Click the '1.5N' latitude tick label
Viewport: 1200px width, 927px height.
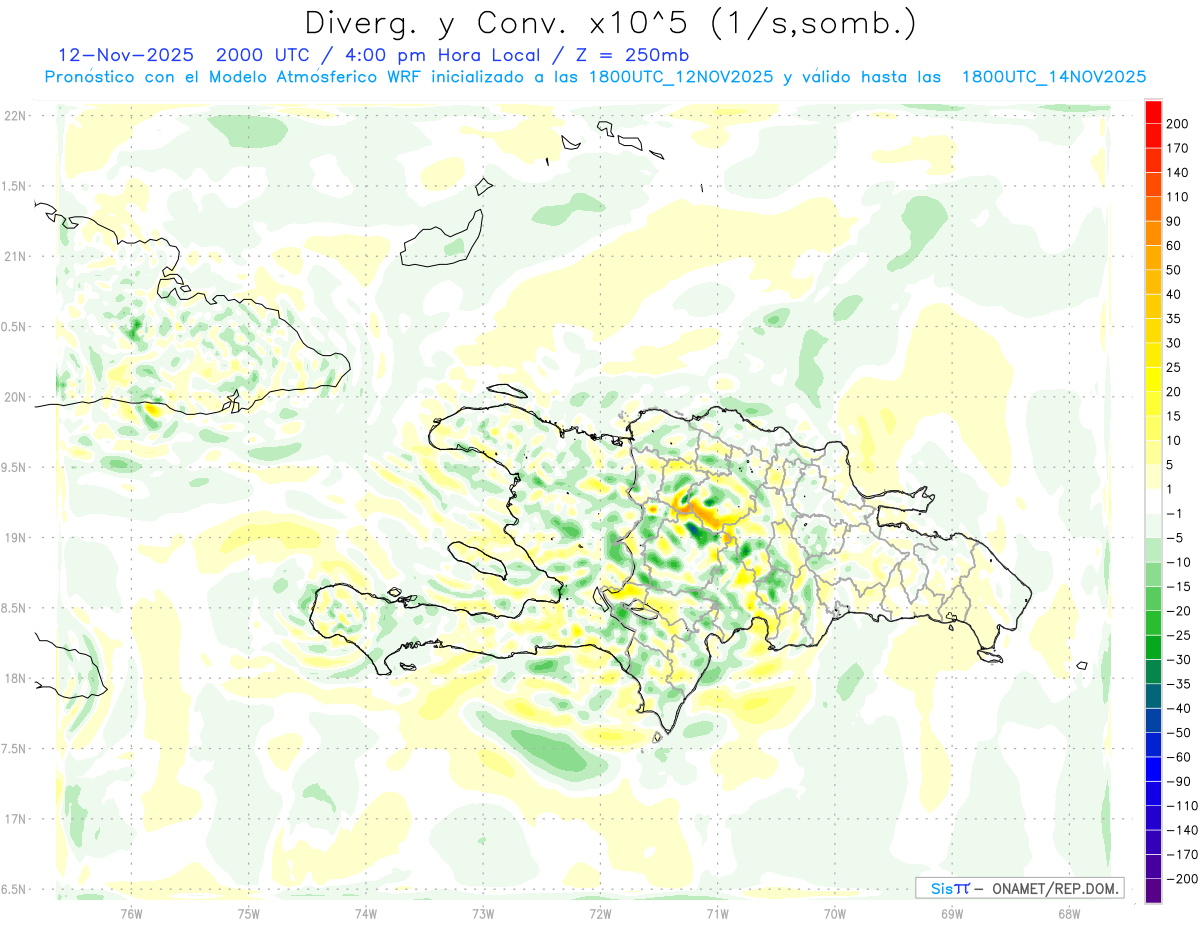click(x=14, y=186)
